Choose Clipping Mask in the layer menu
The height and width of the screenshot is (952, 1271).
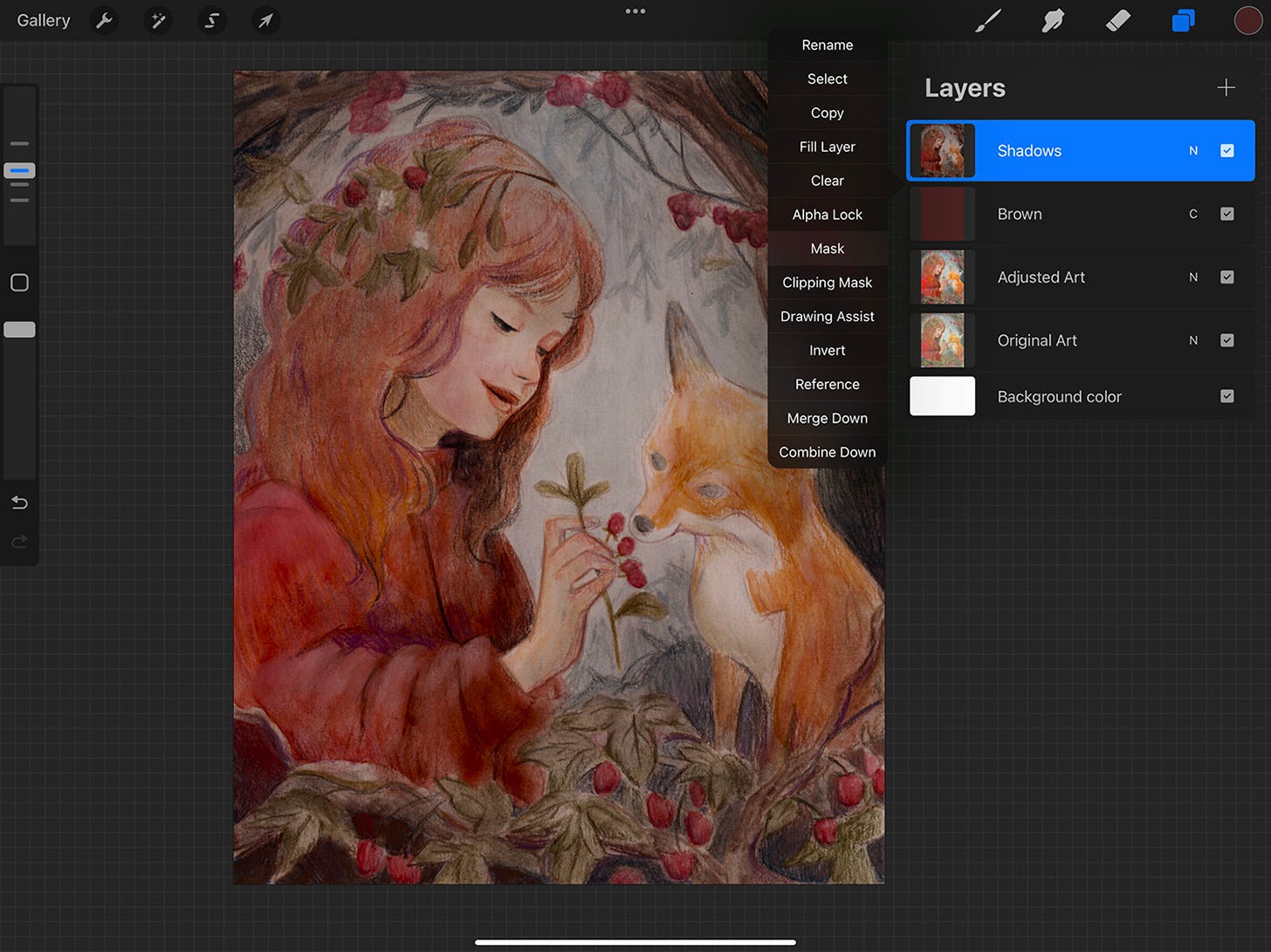[827, 282]
